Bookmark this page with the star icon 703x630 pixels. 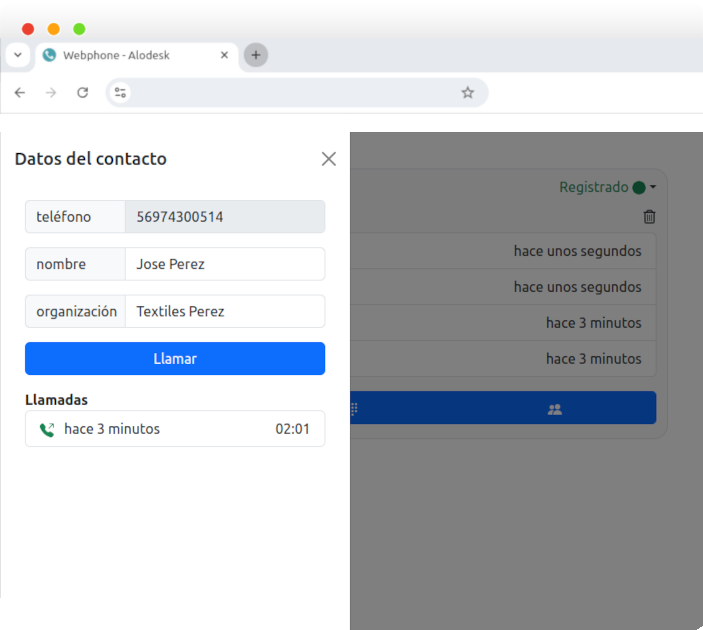(467, 93)
